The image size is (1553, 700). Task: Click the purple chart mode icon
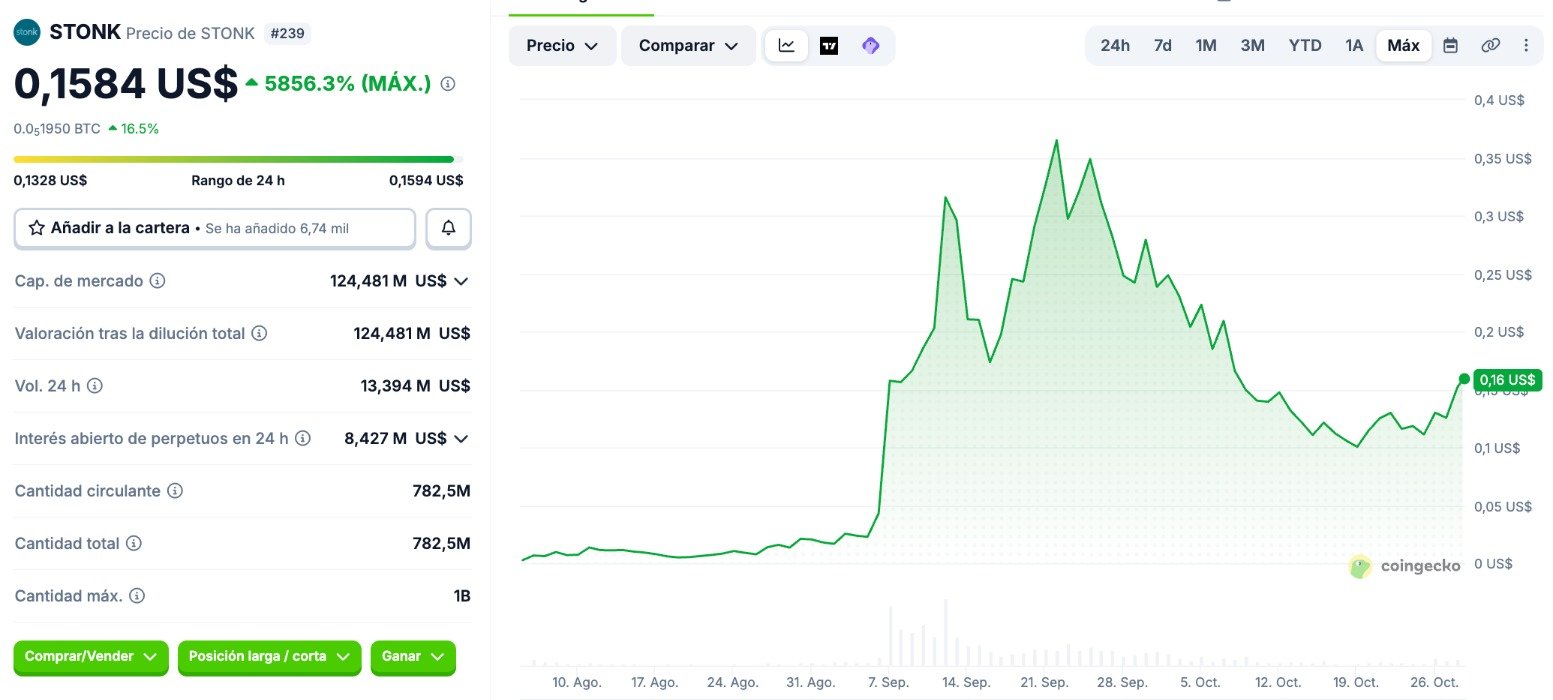[870, 46]
